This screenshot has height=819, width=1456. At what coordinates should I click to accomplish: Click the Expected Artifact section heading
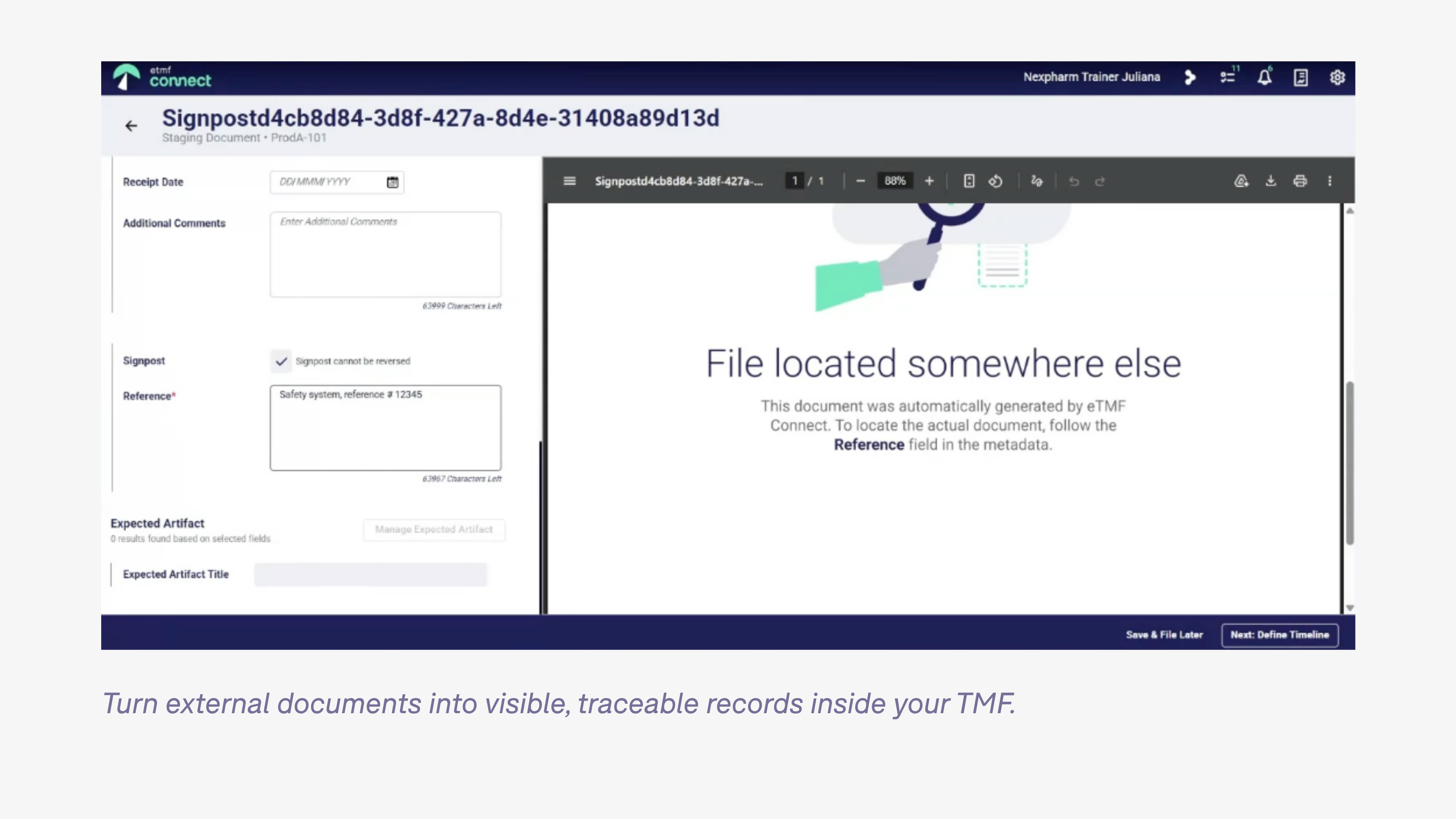pyautogui.click(x=157, y=523)
